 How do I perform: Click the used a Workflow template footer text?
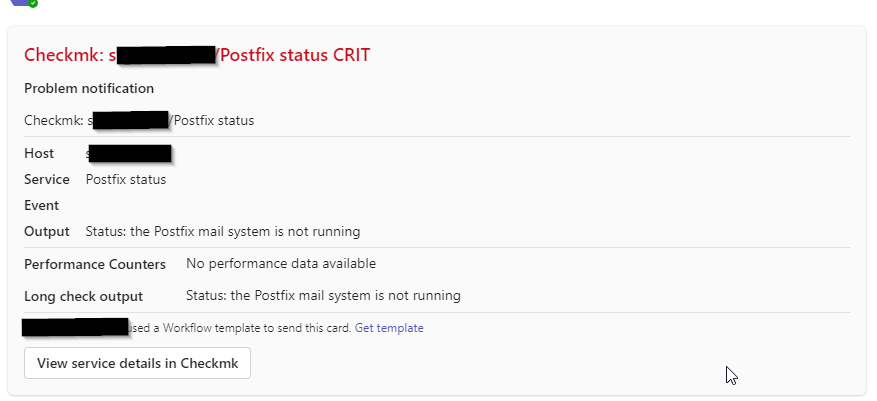click(x=240, y=328)
